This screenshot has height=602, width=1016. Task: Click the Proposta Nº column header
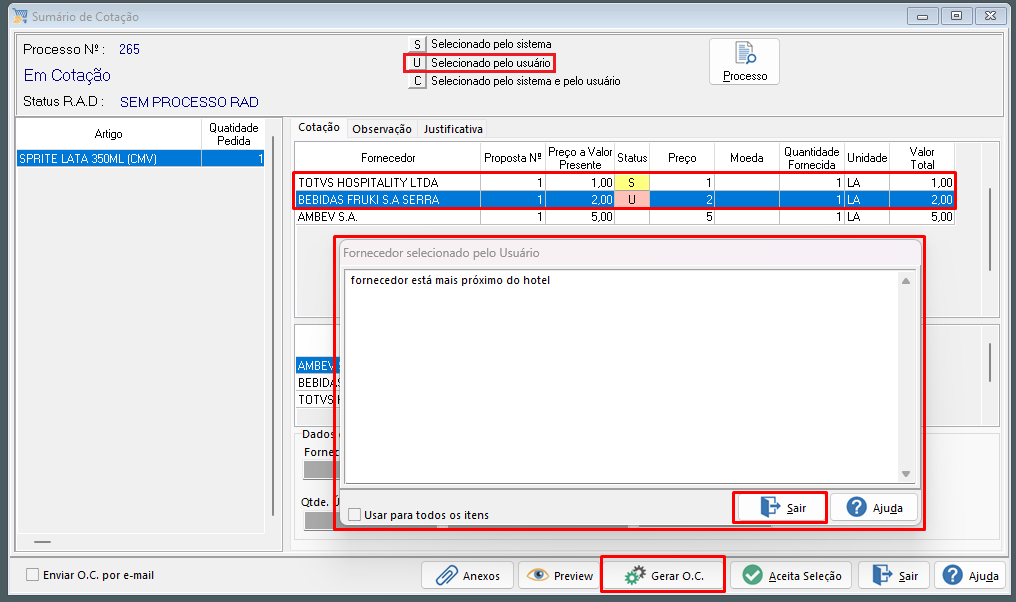click(x=513, y=157)
